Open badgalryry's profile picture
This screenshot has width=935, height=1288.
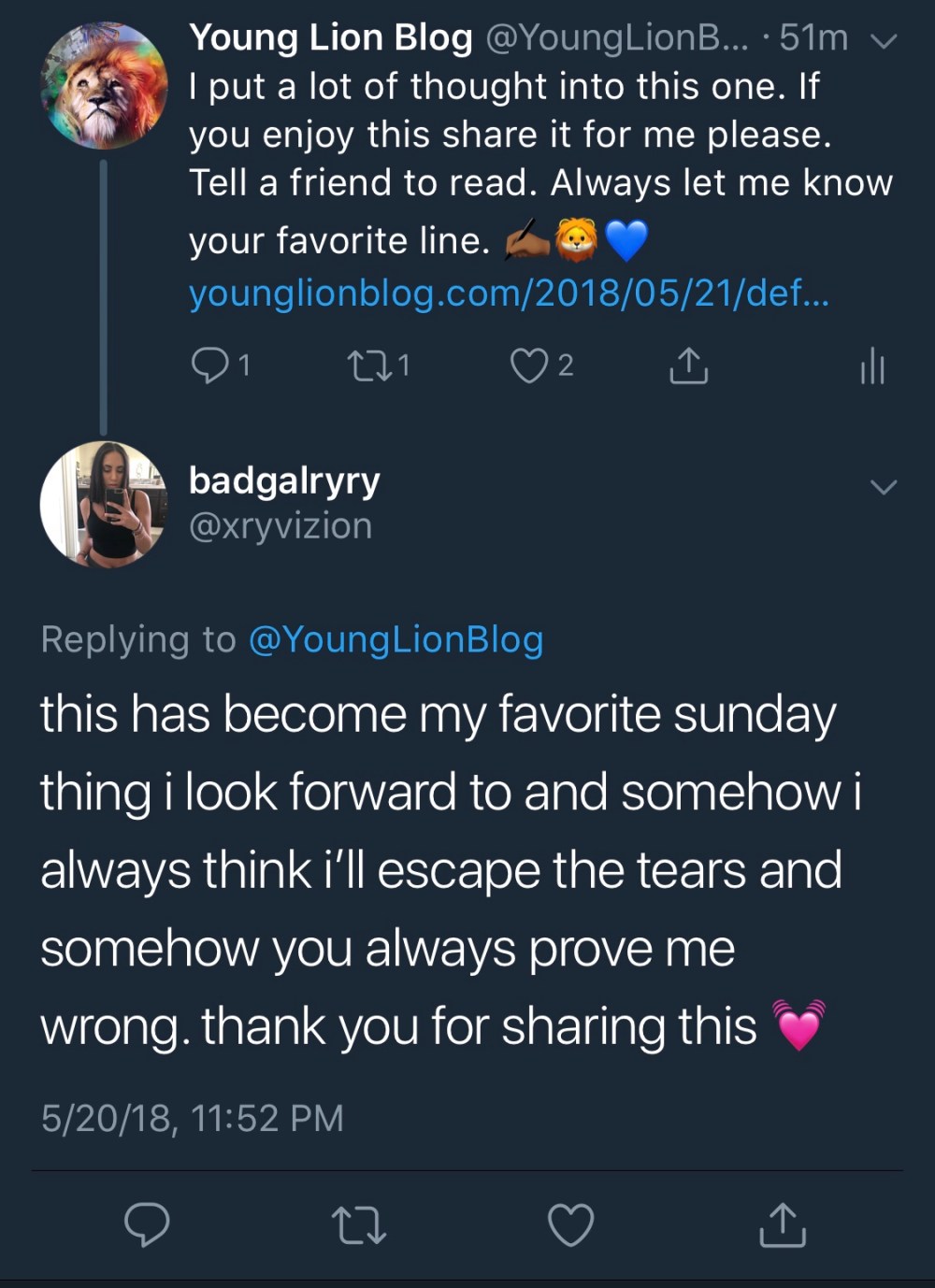[x=104, y=505]
